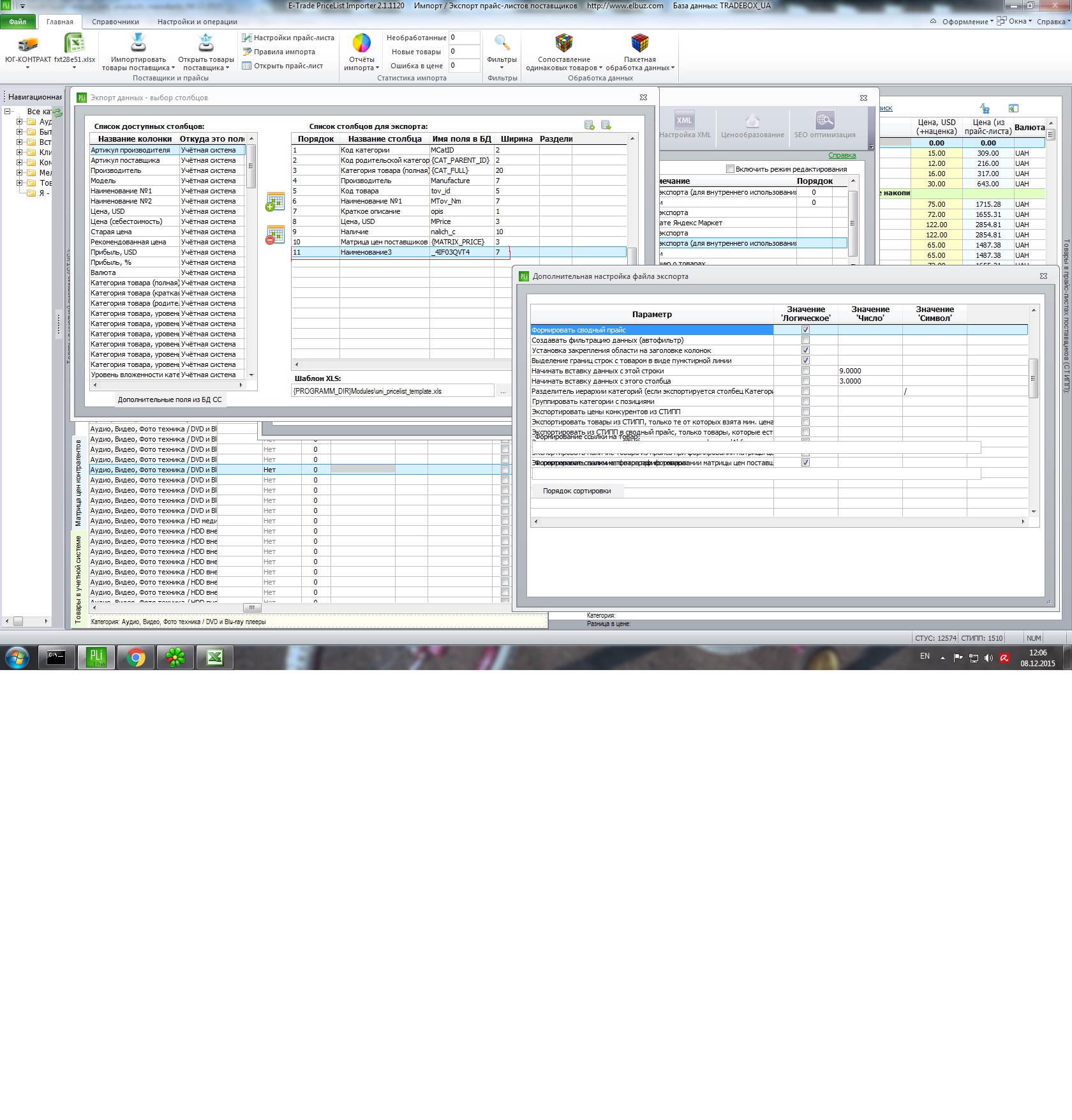Select the Матрица цен контрагентов vertical tab
1072x1120 pixels.
pos(78,482)
